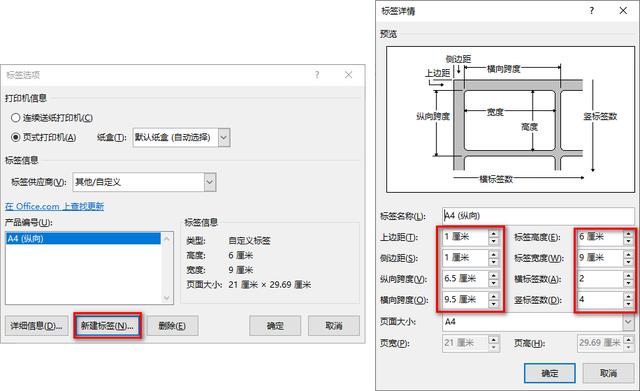
Task: Decrease 横向跨度 with the down arrow
Action: pos(494,304)
